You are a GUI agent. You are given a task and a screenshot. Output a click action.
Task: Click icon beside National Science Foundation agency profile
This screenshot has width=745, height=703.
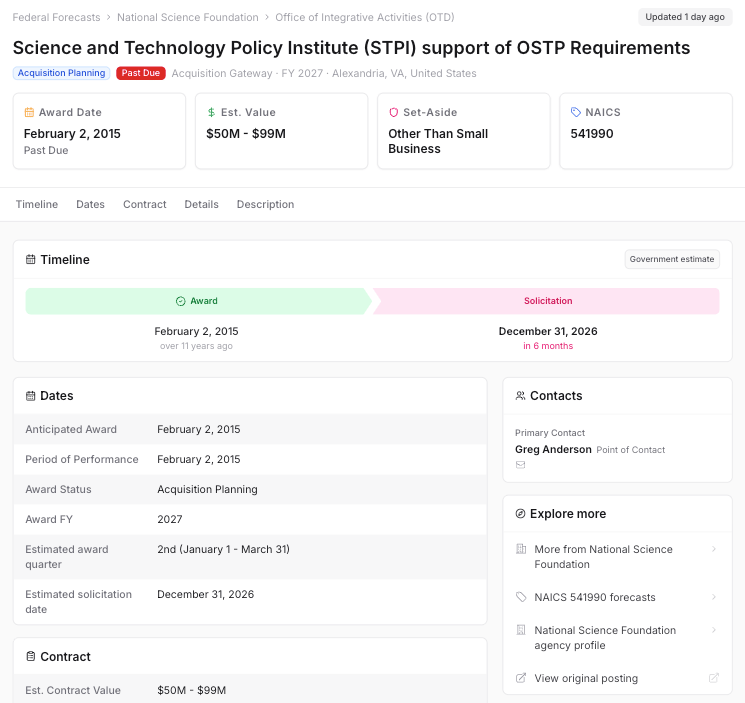pyautogui.click(x=521, y=630)
